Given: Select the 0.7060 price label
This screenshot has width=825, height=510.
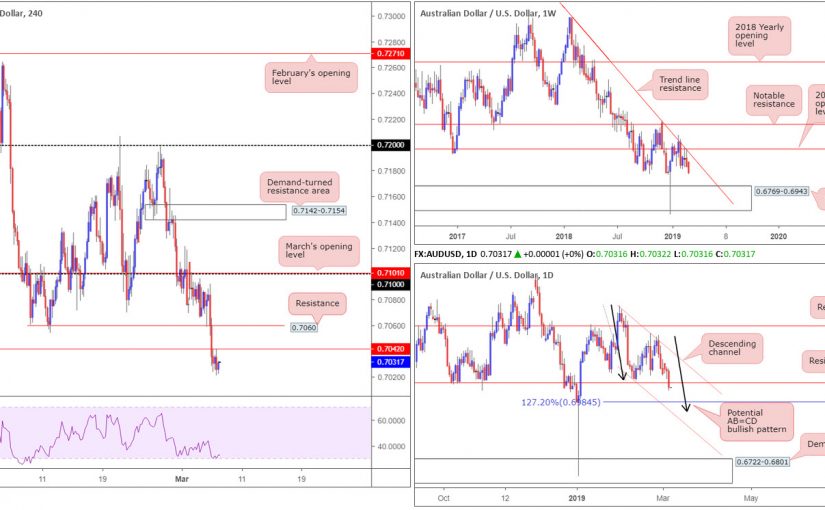Looking at the screenshot, I should coord(303,326).
